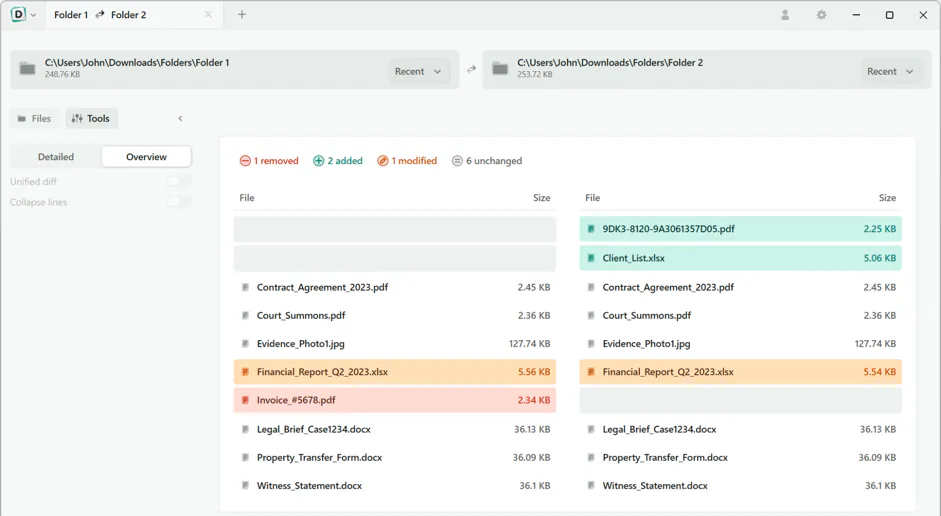
Task: Toggle the Collapse lines switch
Action: click(x=178, y=202)
